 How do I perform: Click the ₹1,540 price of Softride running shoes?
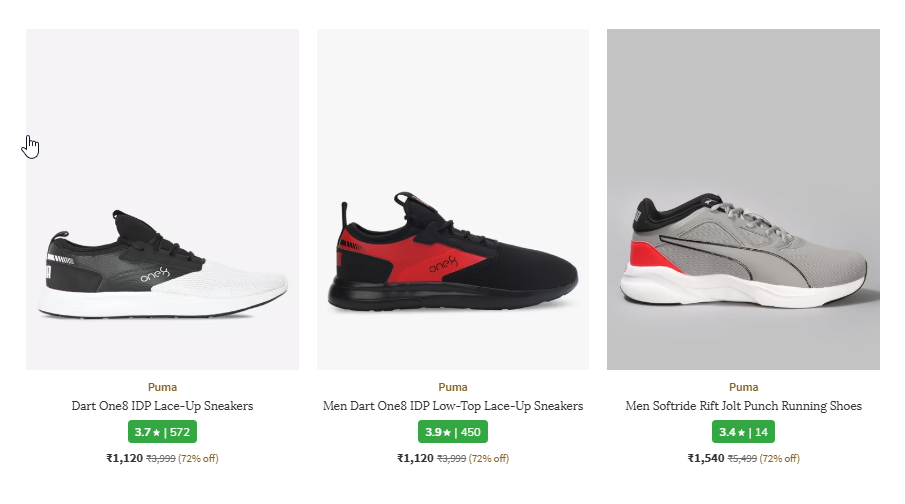coord(705,459)
